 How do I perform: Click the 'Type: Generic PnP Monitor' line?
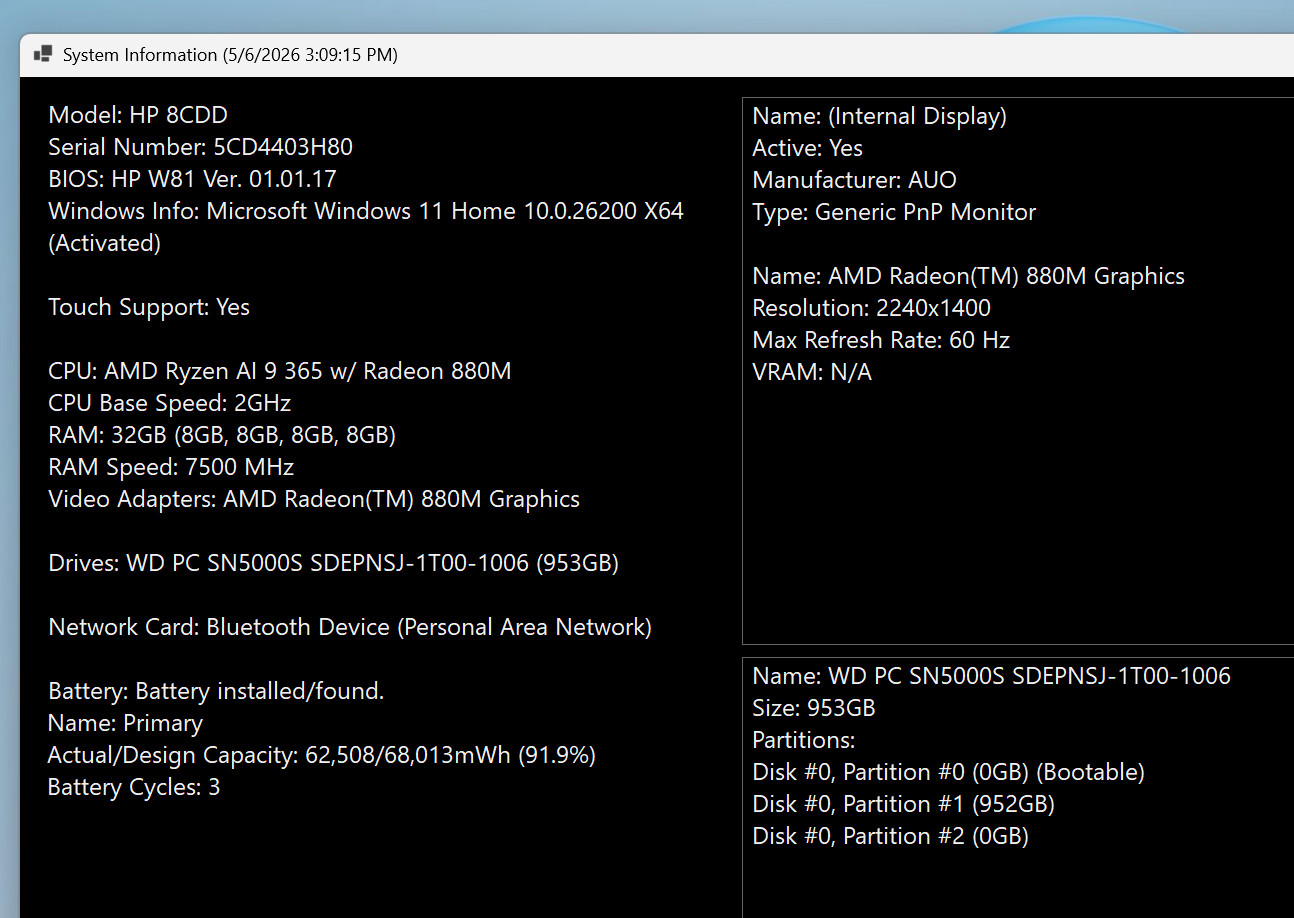point(894,212)
